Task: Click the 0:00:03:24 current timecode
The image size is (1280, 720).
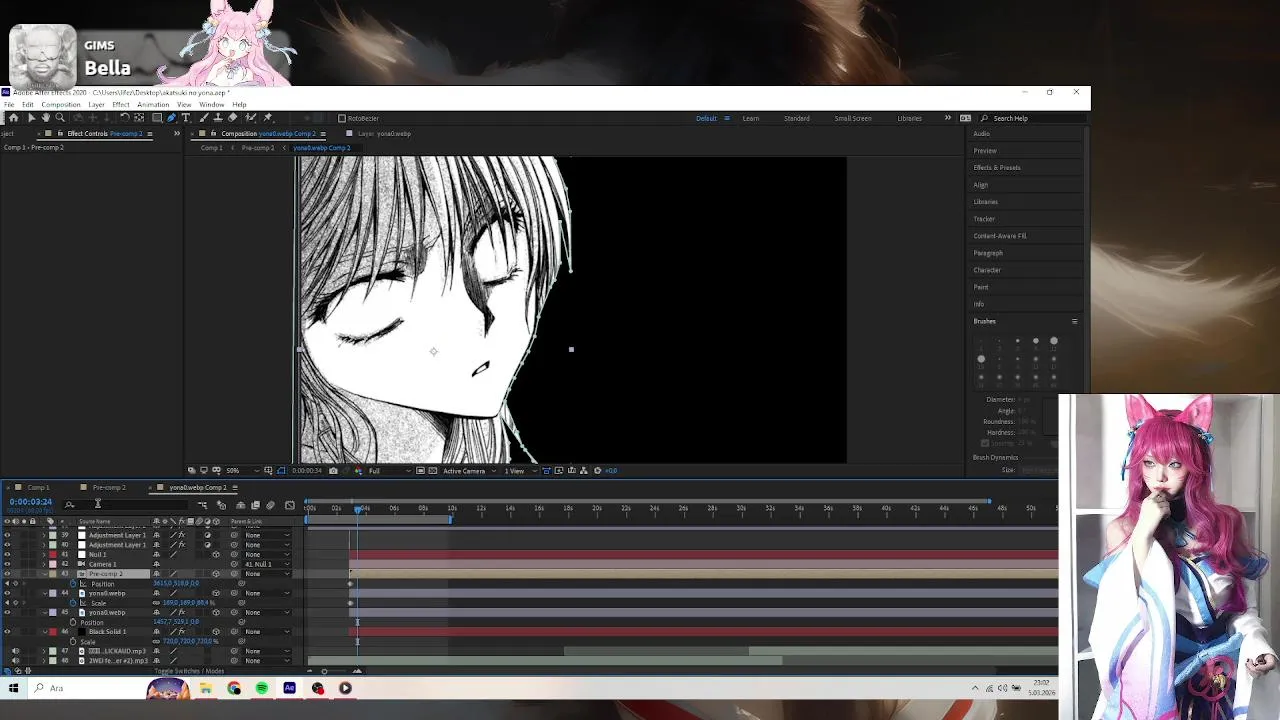Action: click(x=31, y=502)
